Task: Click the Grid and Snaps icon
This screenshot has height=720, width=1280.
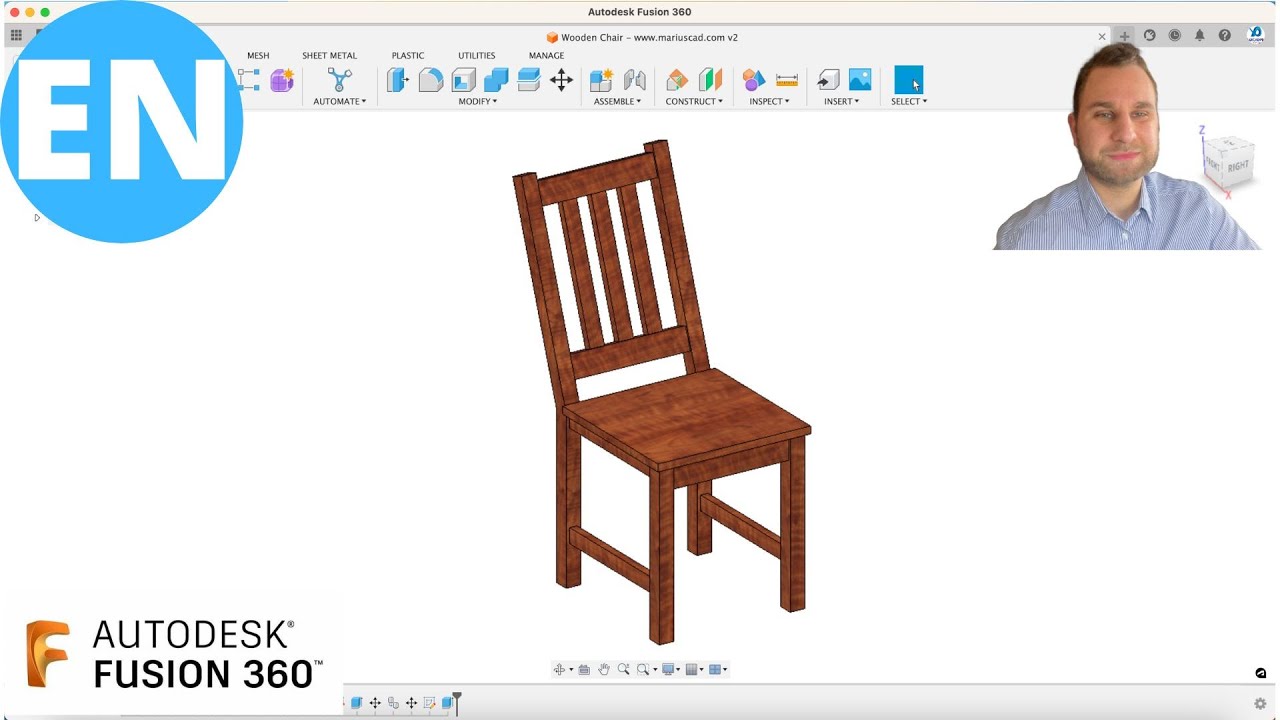Action: (691, 670)
